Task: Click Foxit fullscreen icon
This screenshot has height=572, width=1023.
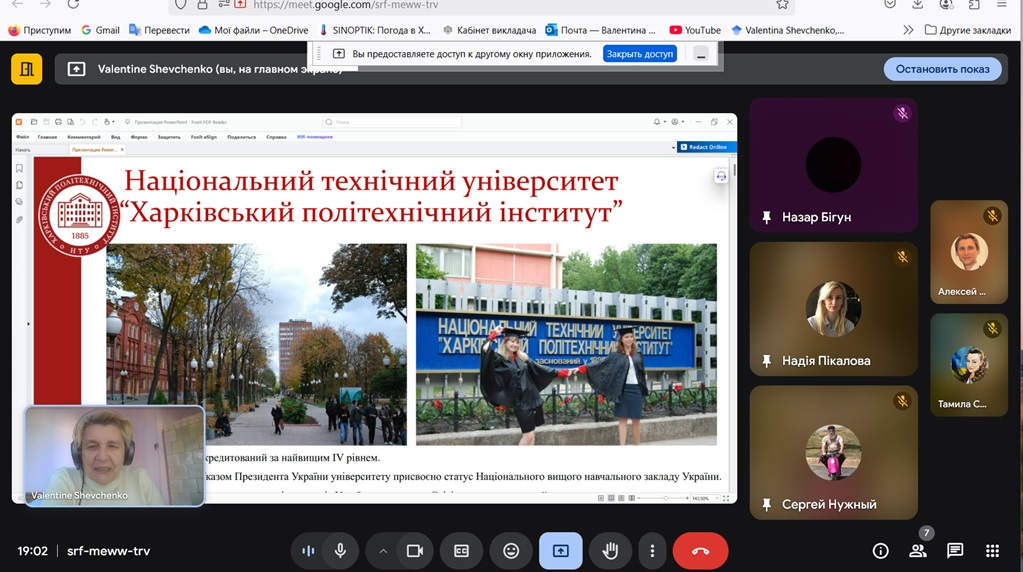Action: 726,498
